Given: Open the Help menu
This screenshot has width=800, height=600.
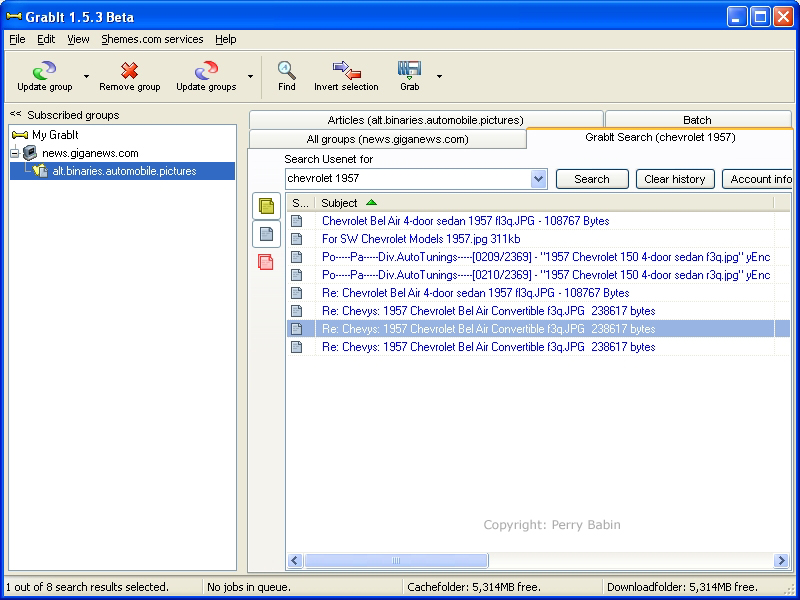Looking at the screenshot, I should coord(226,39).
